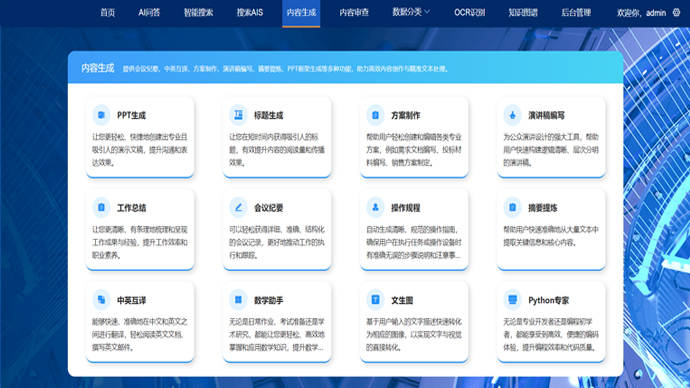Click the 文生图 card icon

coord(375,300)
